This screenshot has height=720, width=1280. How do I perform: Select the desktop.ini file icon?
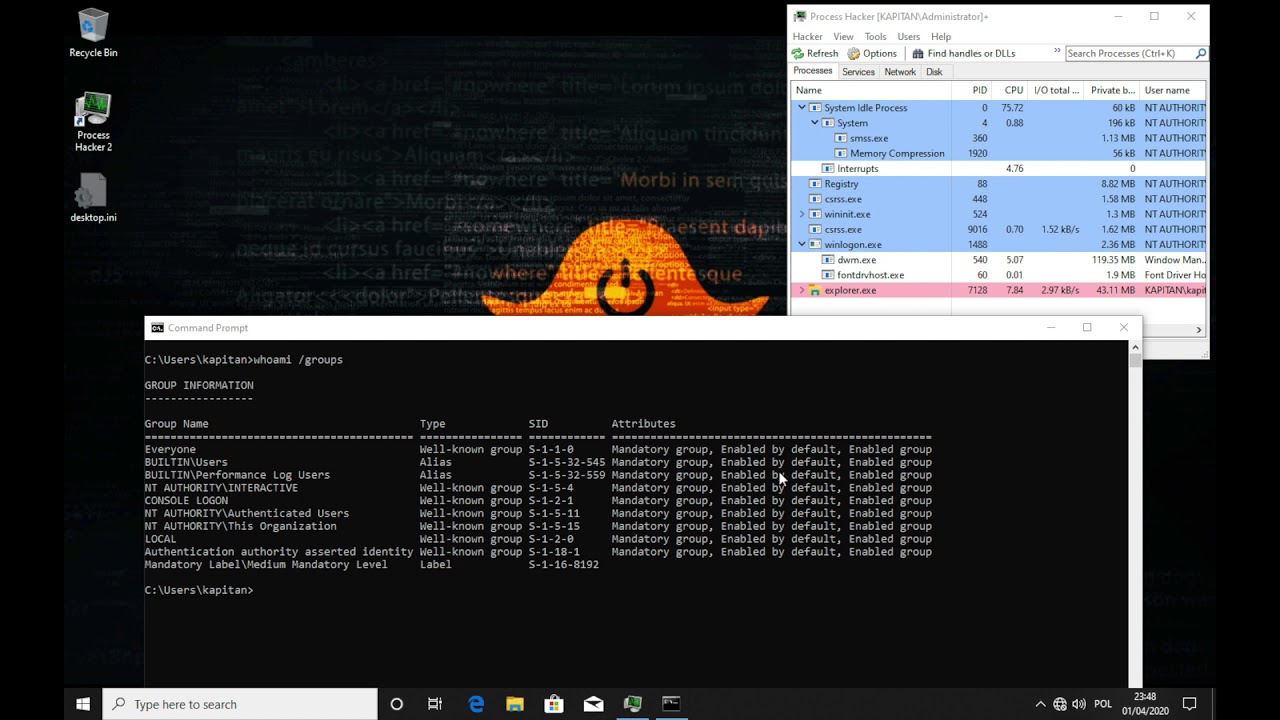(93, 198)
